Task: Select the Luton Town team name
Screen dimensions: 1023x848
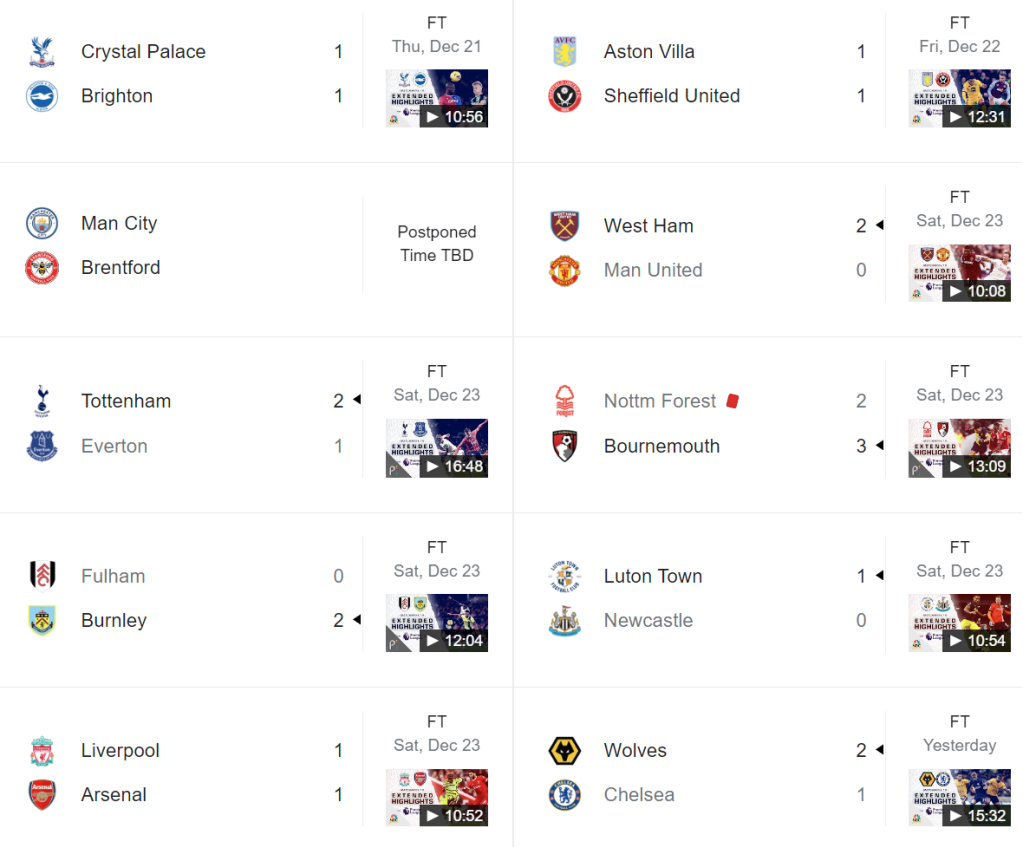Action: (x=653, y=576)
